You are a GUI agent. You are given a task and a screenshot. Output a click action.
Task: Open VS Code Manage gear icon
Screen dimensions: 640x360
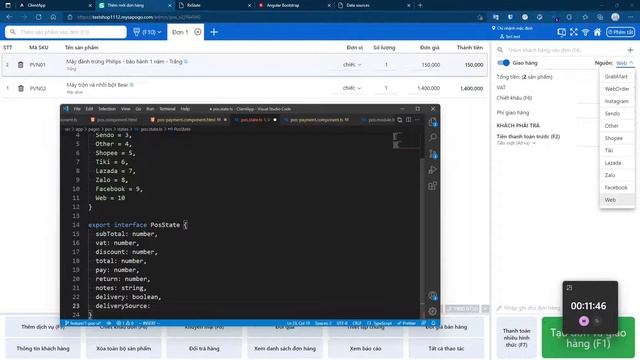pos(433,311)
